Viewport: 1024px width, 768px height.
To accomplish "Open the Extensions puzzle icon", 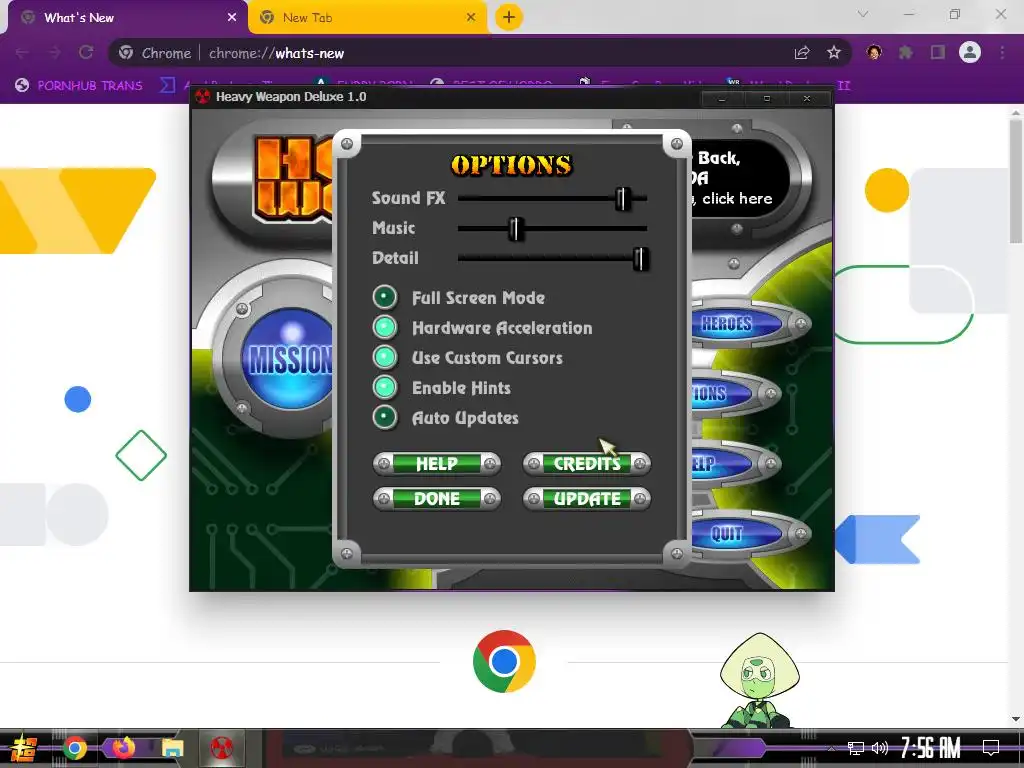I will [x=905, y=52].
